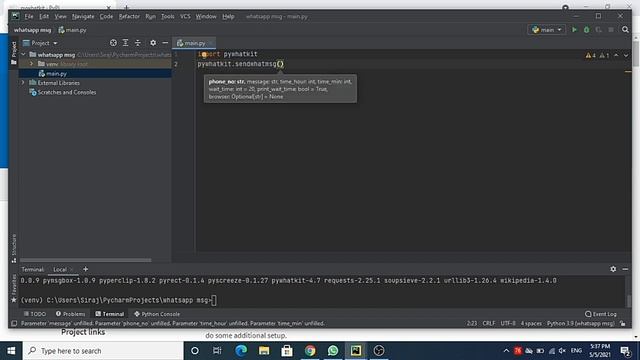Click the Python 3.9 interpreter status

click(580, 323)
